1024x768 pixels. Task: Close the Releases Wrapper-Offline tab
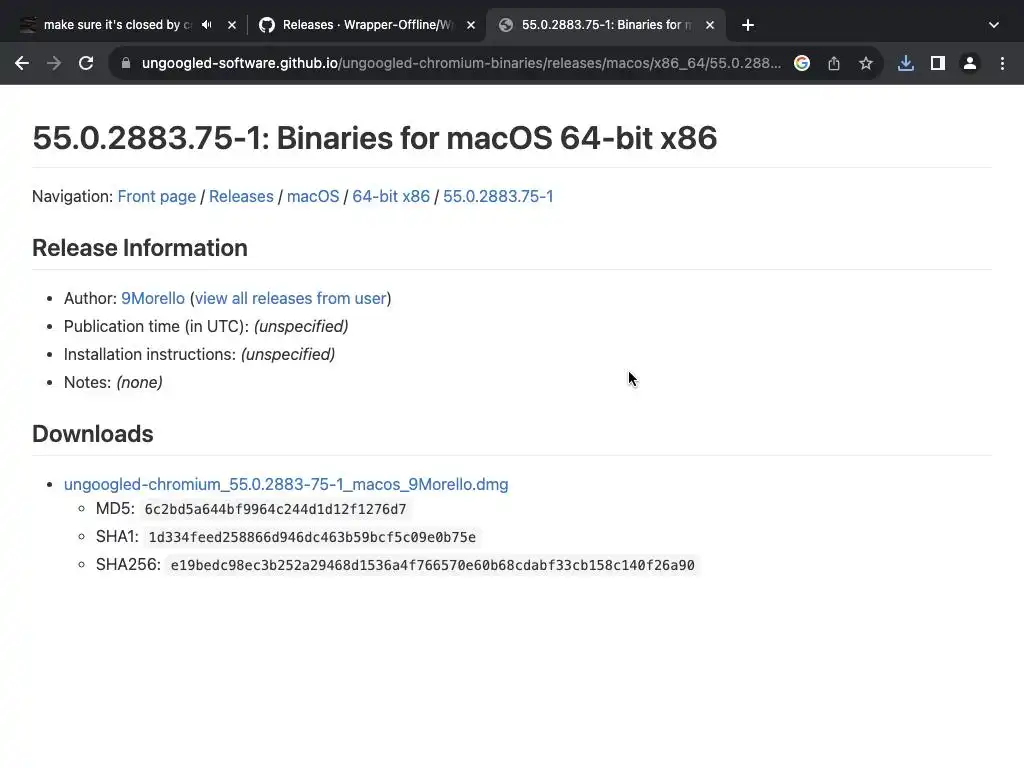click(x=471, y=25)
